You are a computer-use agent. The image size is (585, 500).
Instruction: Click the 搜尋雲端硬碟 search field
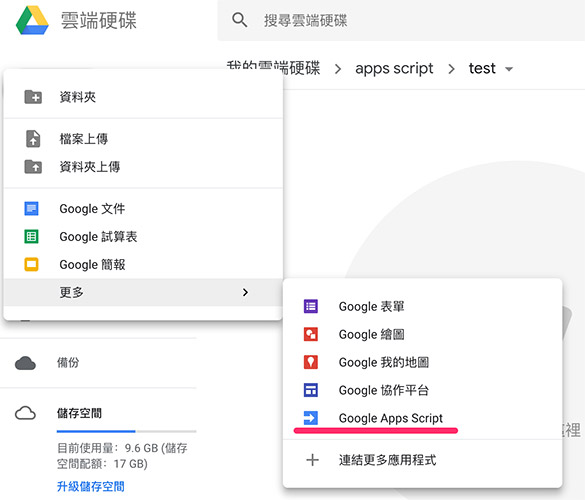pyautogui.click(x=401, y=20)
